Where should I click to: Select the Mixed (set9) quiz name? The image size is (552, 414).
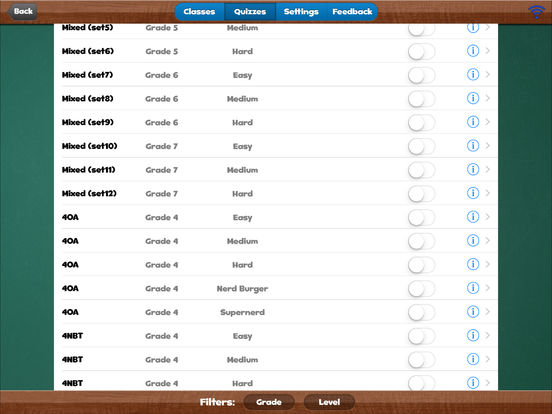pos(87,123)
